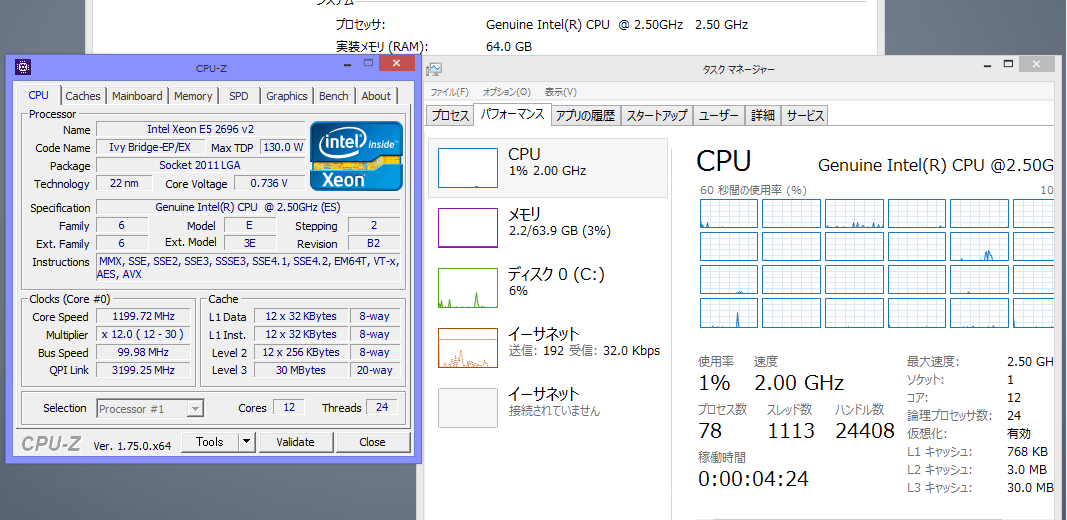The height and width of the screenshot is (520, 1067).
Task: Select the CPU tab in CPU-Z
Action: click(x=39, y=95)
